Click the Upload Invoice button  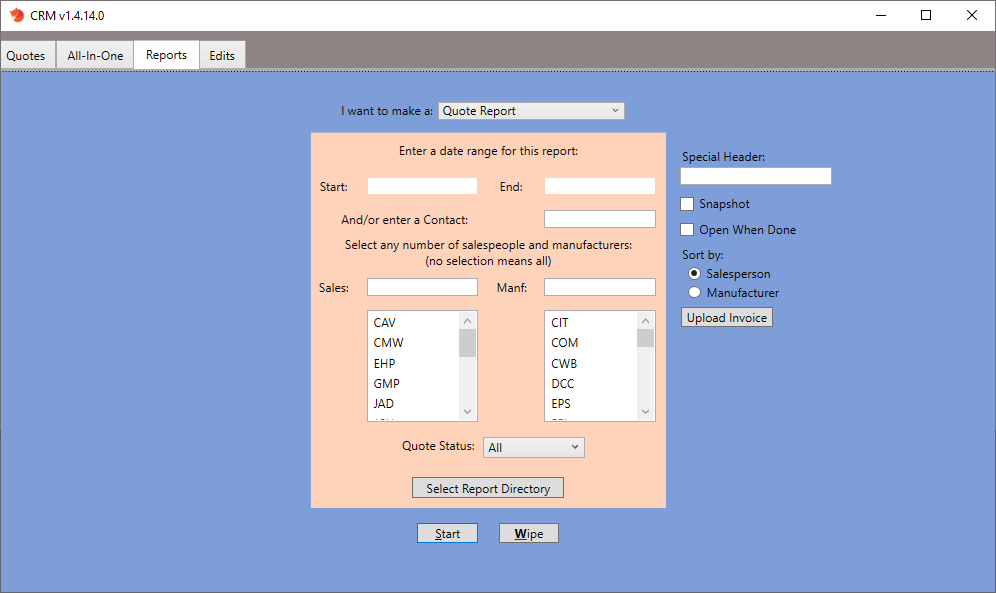point(727,317)
